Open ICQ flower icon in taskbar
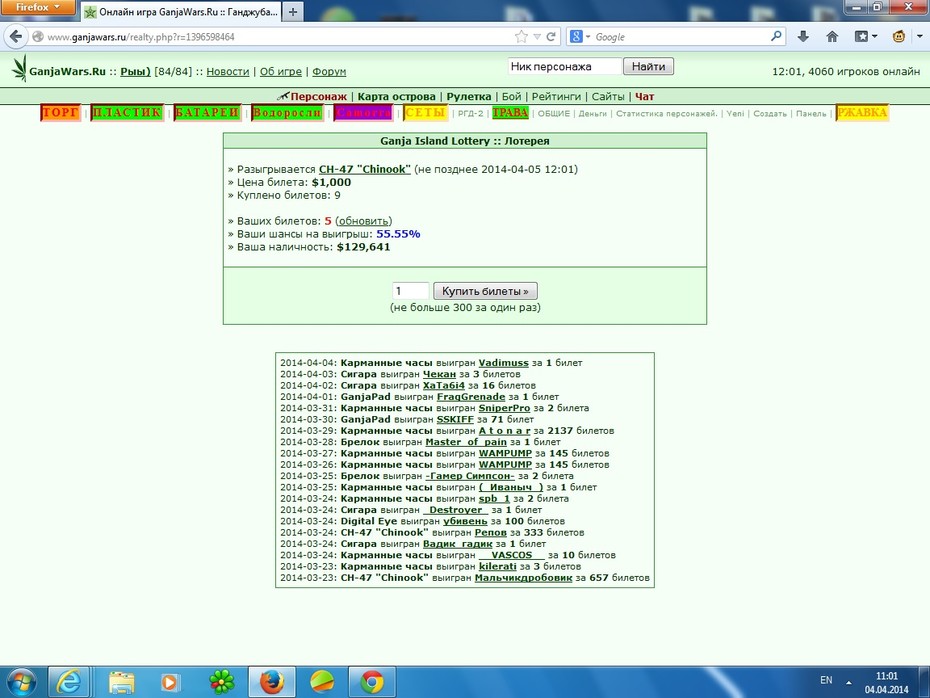Image resolution: width=930 pixels, height=698 pixels. [221, 683]
